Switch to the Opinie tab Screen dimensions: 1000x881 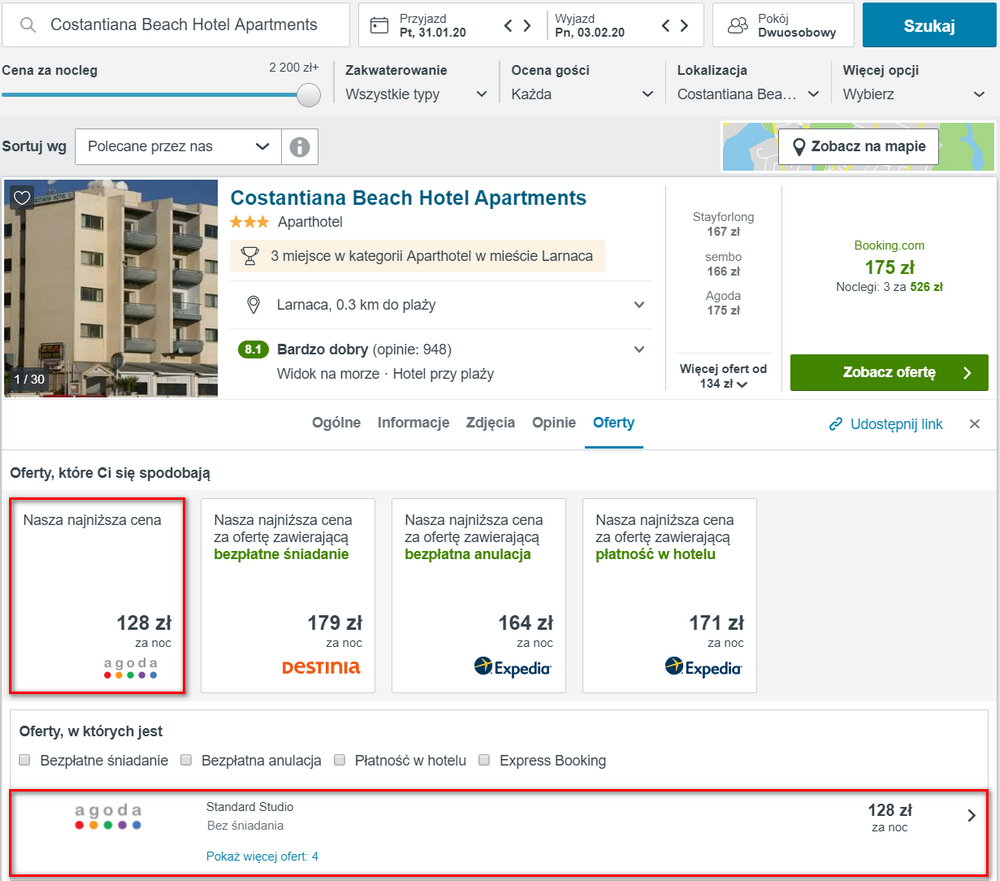point(553,423)
